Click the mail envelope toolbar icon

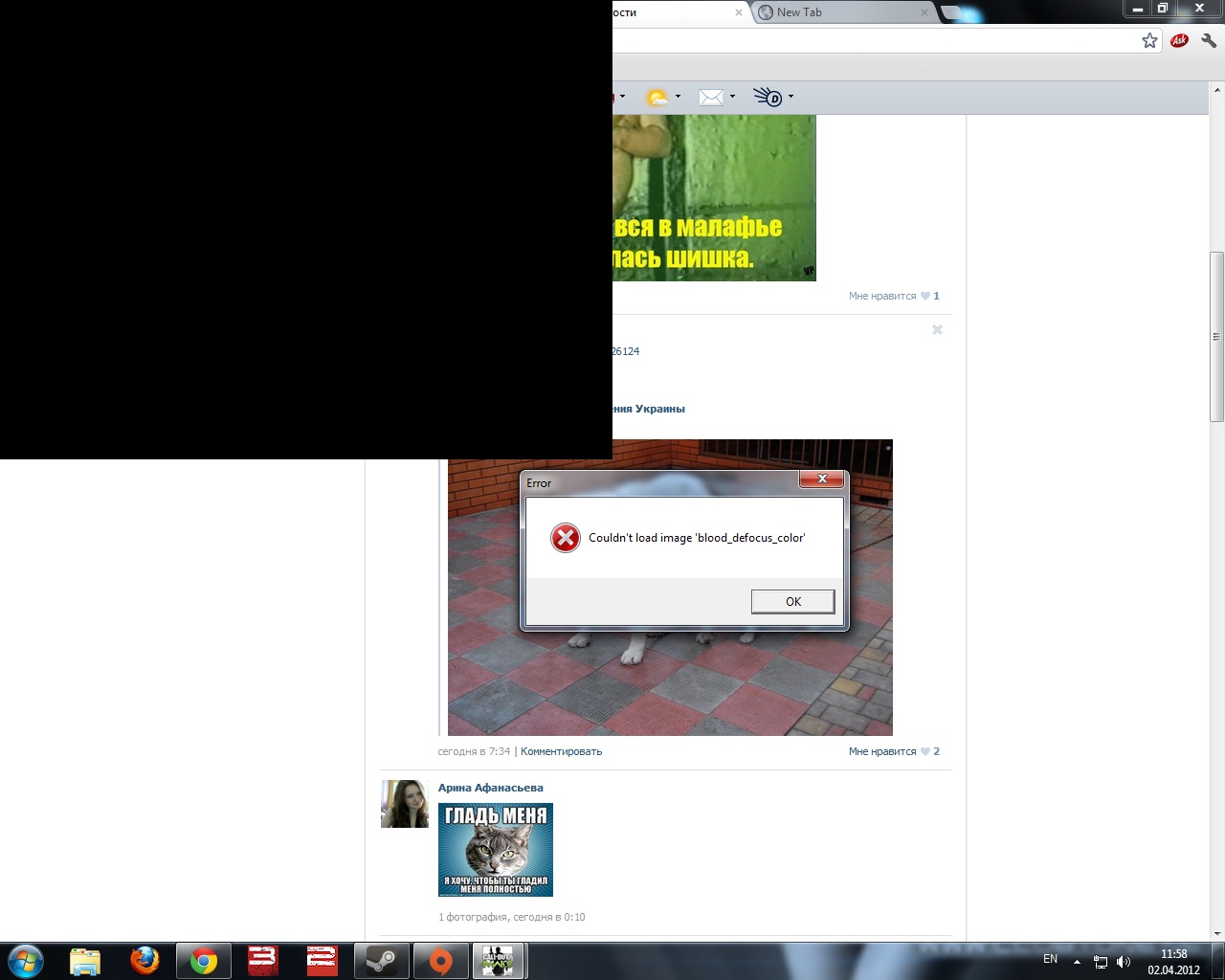(x=710, y=97)
